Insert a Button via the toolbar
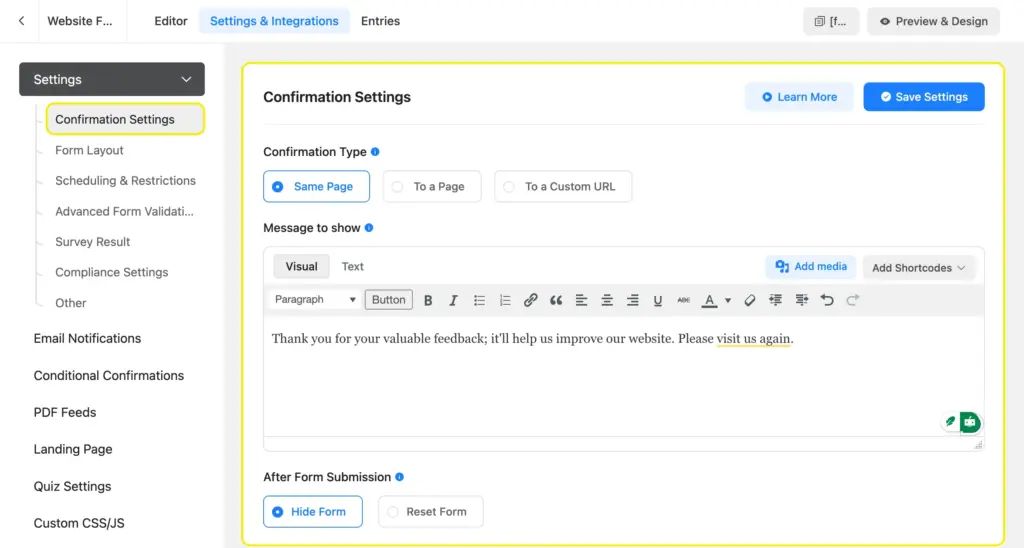Viewport: 1024px width, 548px height. 389,300
